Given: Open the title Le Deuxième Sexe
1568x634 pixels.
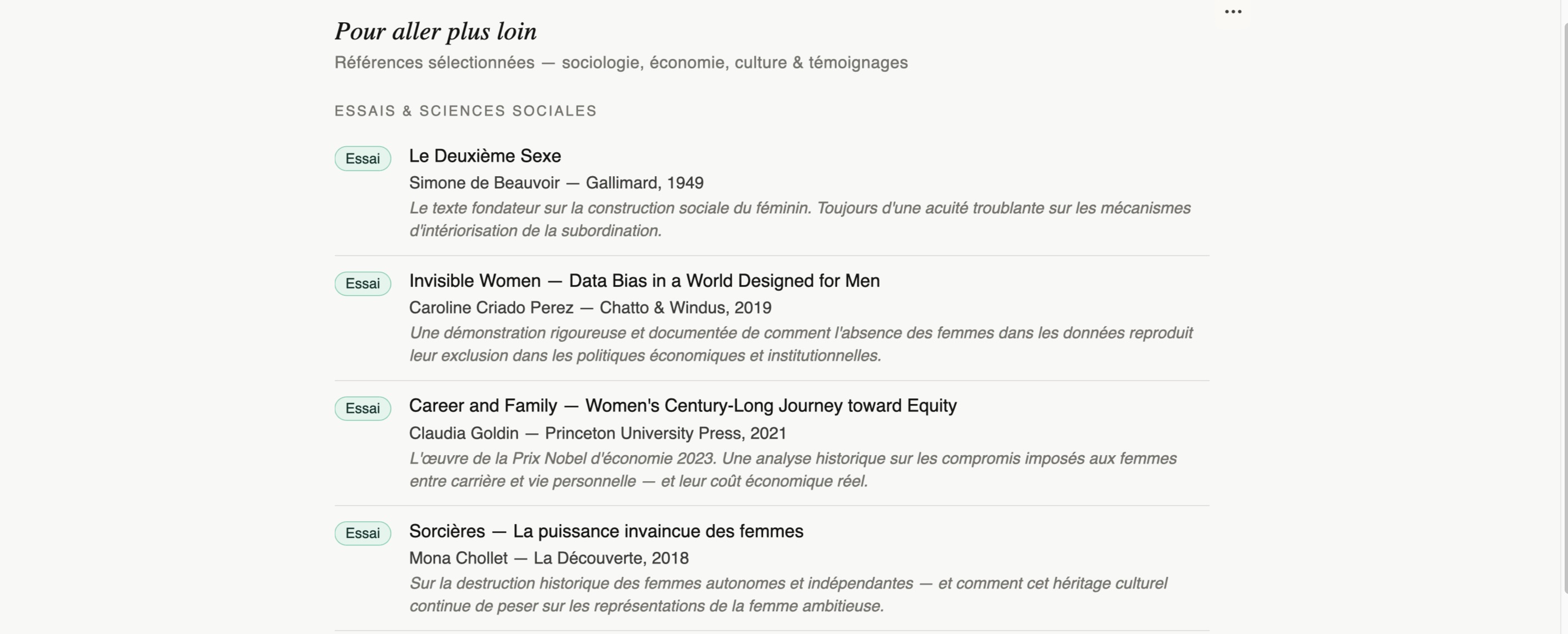Looking at the screenshot, I should tap(485, 156).
